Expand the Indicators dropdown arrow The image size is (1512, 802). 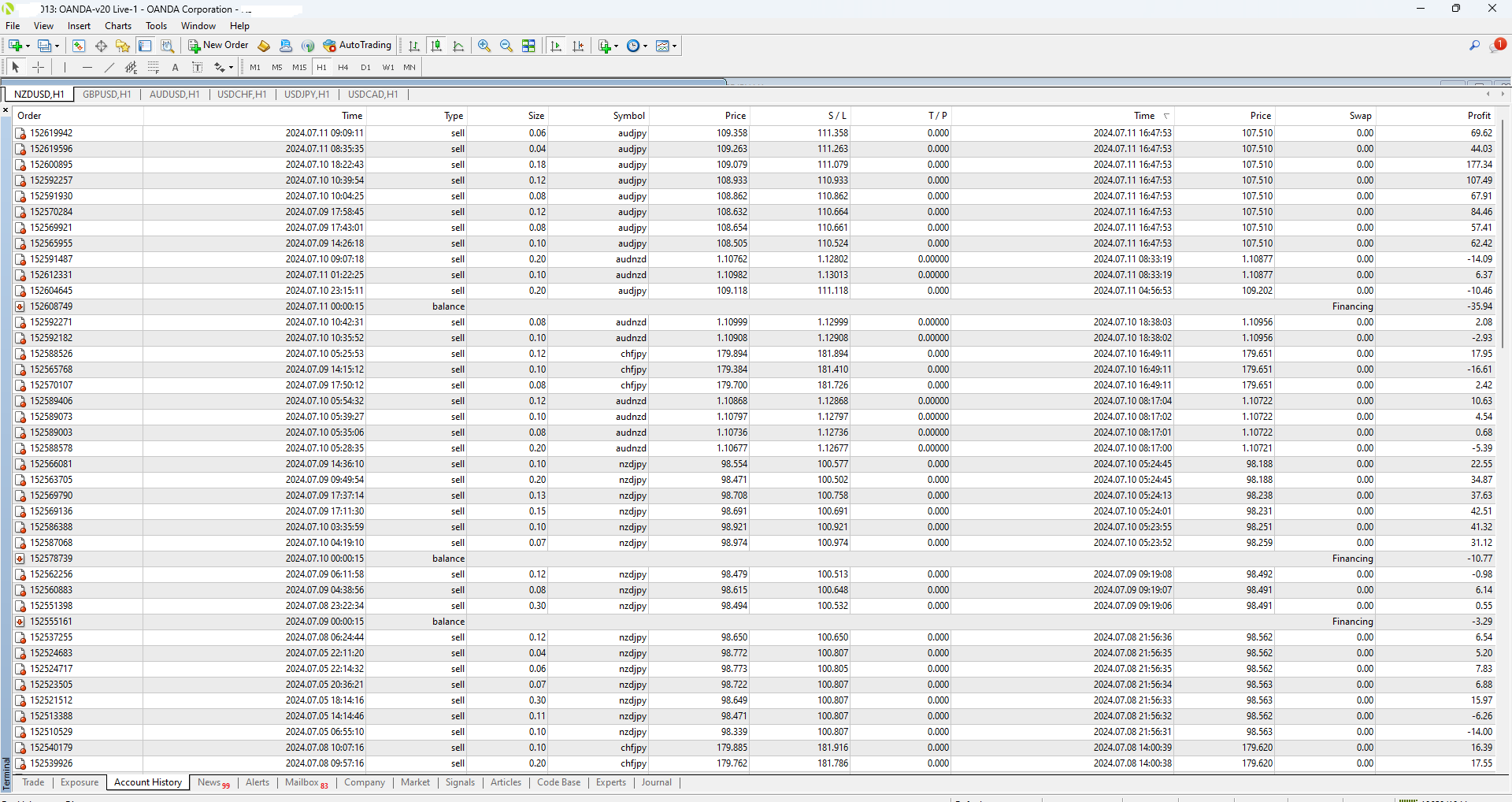[616, 46]
